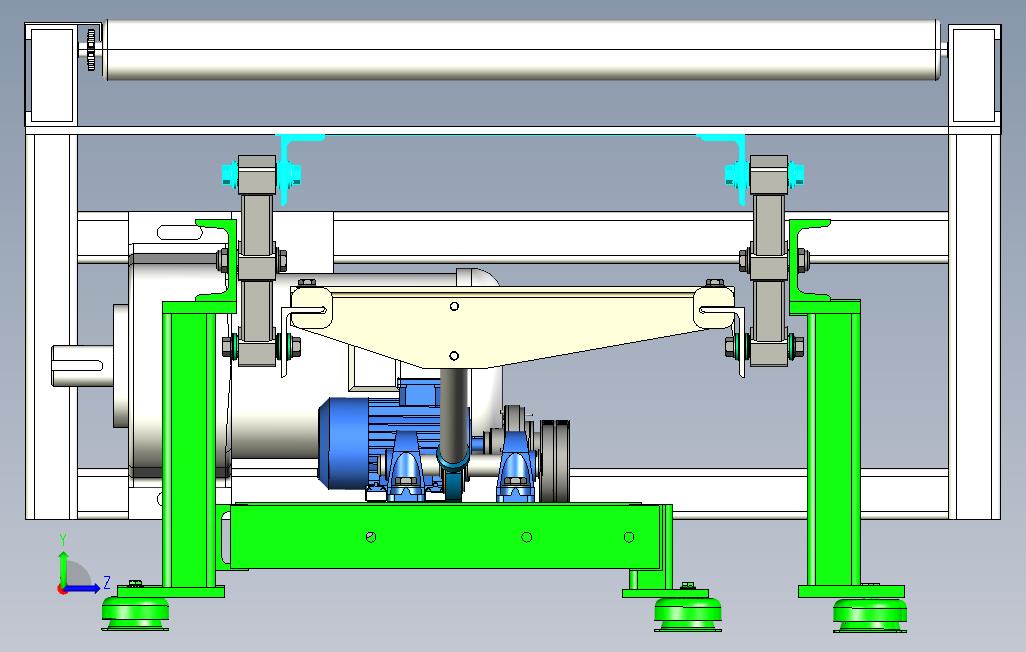
Task: Click the leftmost green leveling foot
Action: click(x=135, y=614)
